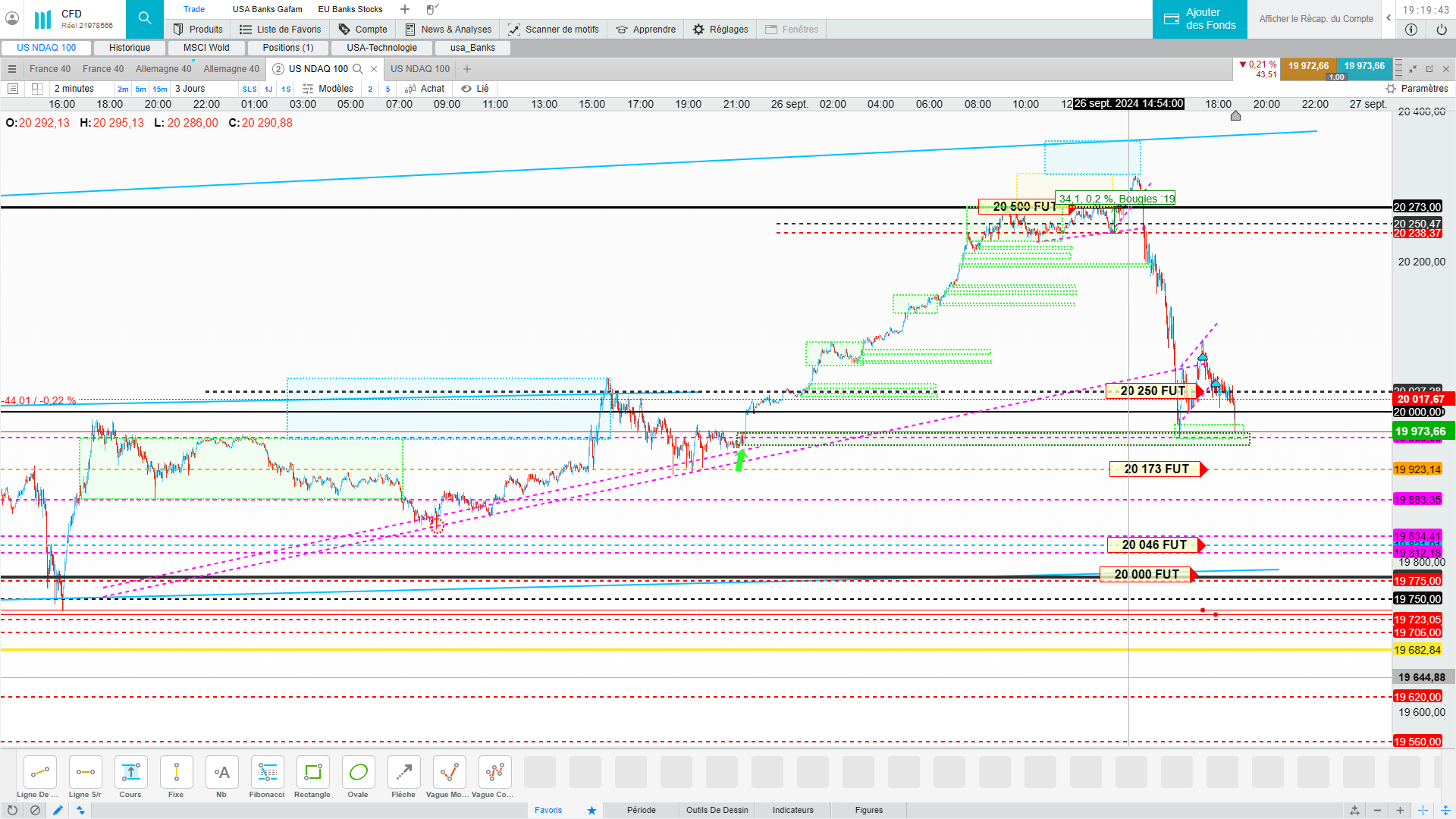This screenshot has width=1456, height=819.
Task: Choose the Flèche arrow tool
Action: click(x=403, y=773)
